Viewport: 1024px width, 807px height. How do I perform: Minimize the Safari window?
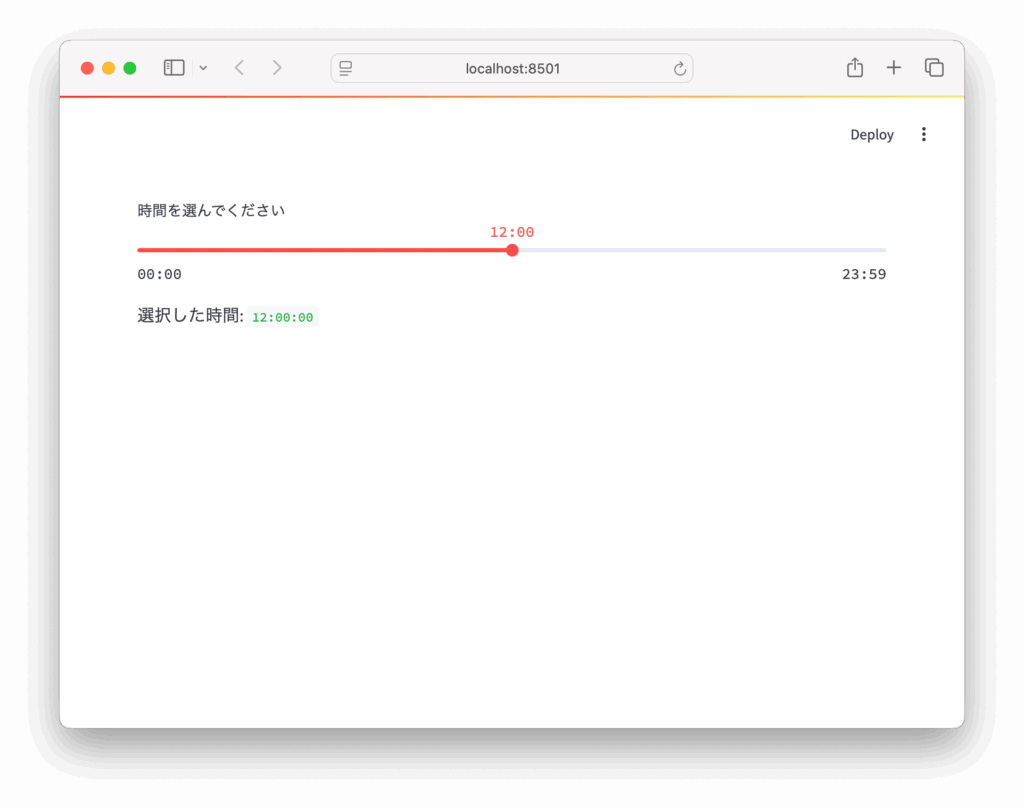(x=108, y=68)
